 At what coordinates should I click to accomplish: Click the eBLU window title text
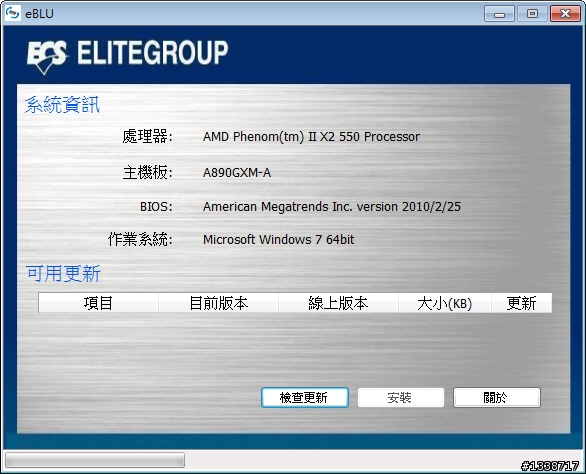coord(39,14)
